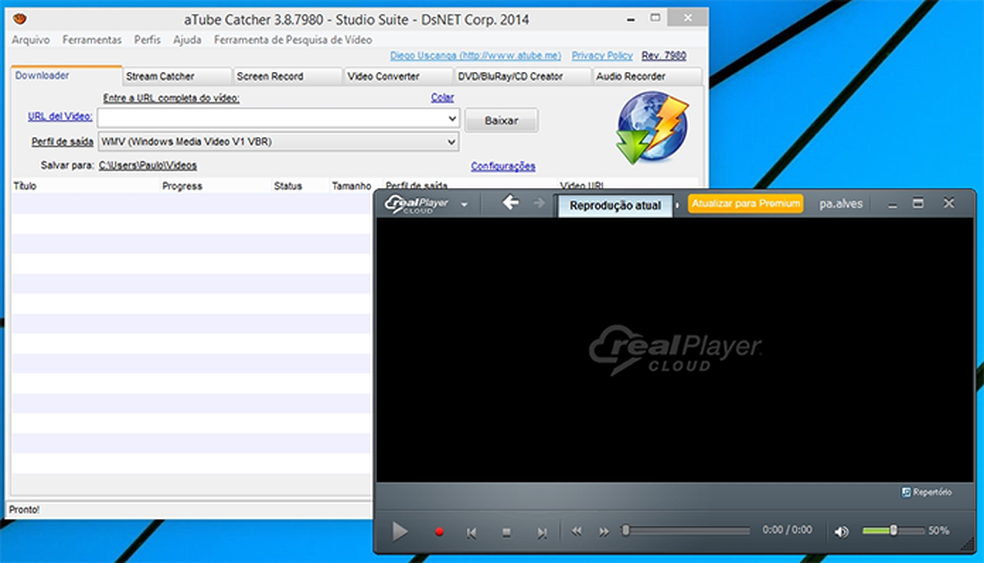The width and height of the screenshot is (984, 563).
Task: Open the Ferramentas menu
Action: (x=92, y=40)
